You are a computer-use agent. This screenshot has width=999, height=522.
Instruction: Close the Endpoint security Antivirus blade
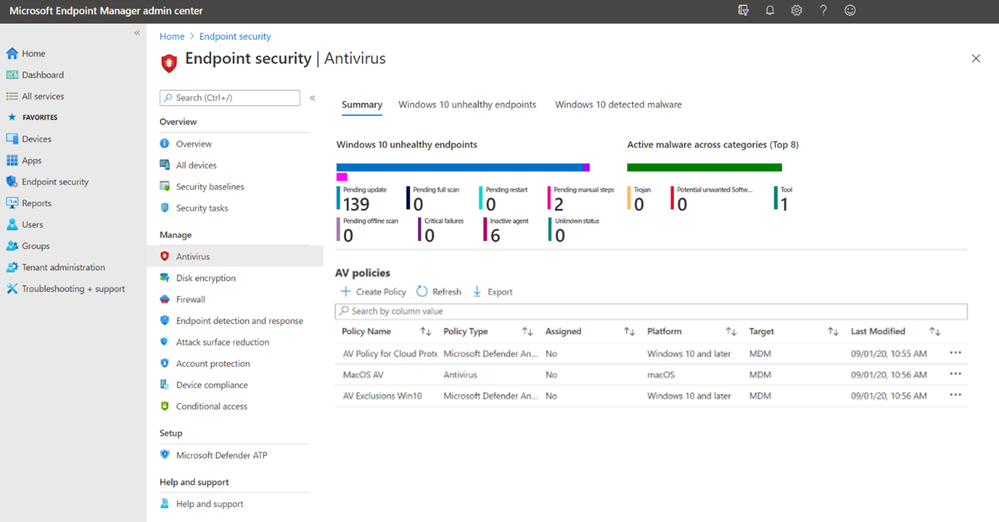coord(975,59)
